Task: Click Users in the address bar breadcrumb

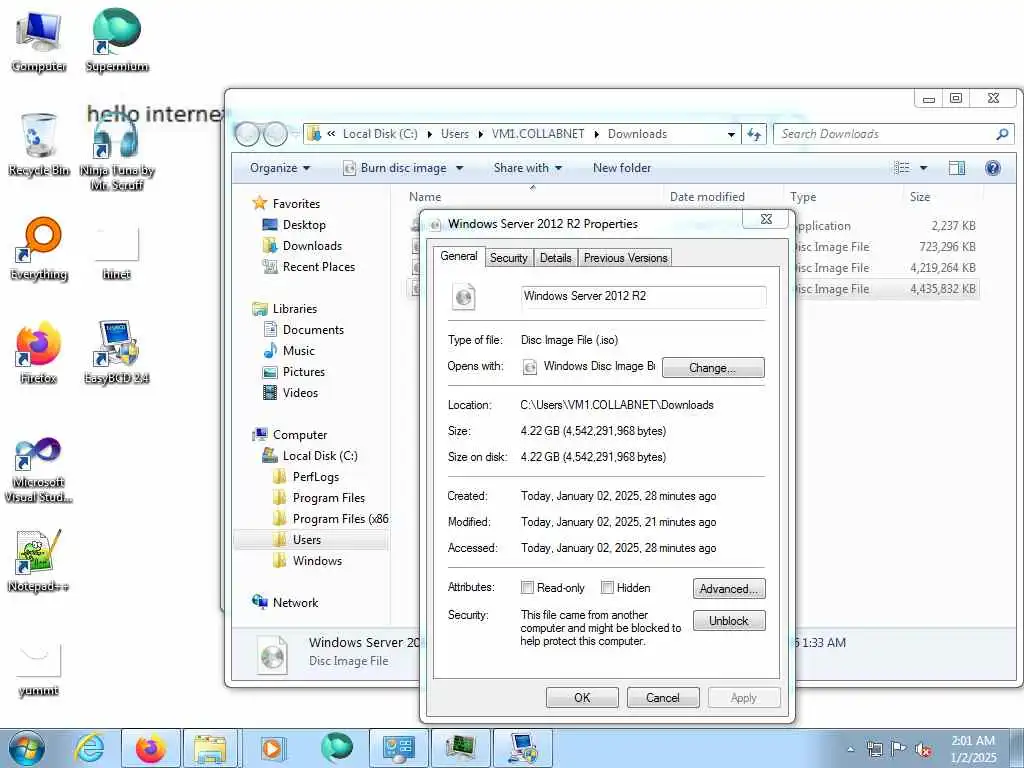Action: (x=455, y=134)
